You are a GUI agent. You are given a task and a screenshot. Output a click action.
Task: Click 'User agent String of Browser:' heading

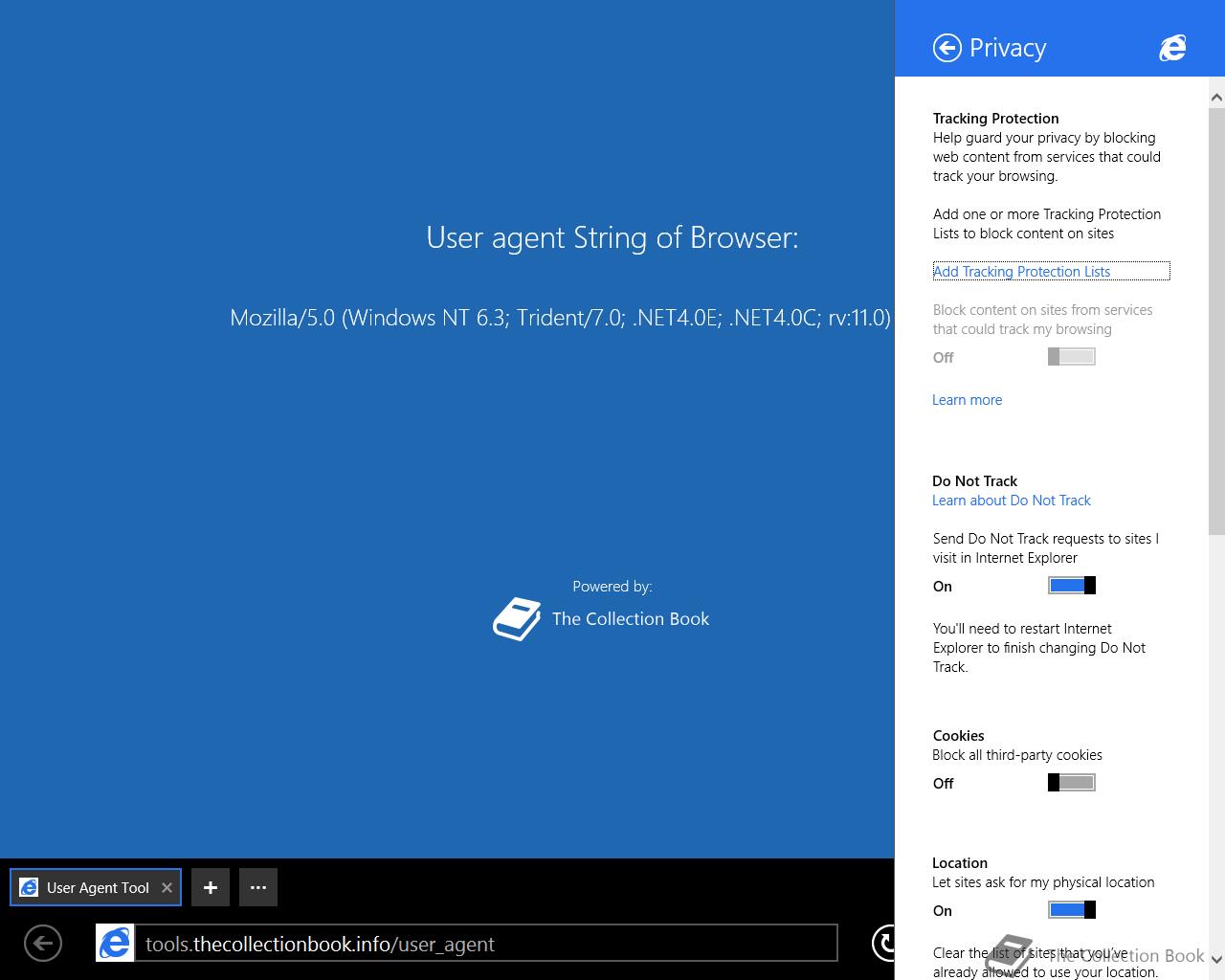tap(612, 237)
